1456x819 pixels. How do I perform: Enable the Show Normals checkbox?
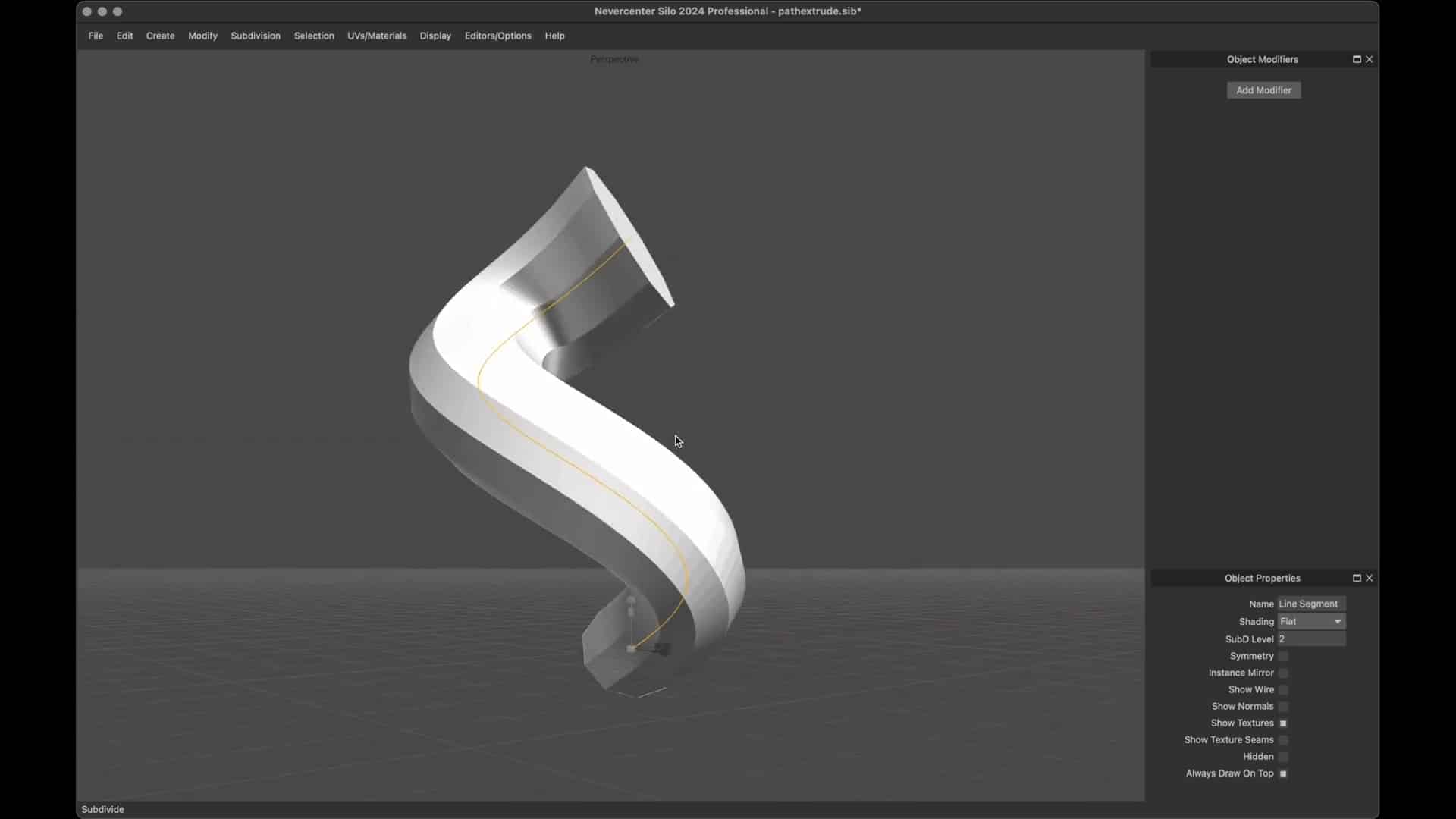pos(1284,706)
